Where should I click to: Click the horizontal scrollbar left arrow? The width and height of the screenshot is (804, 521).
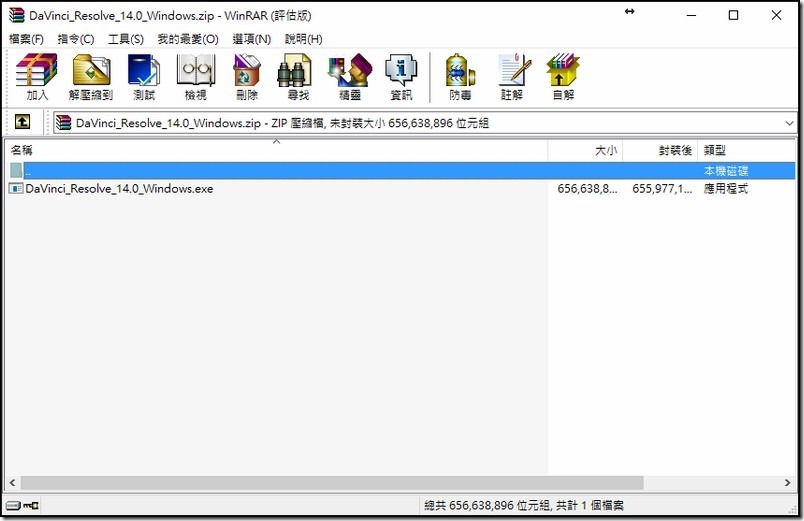[12, 483]
